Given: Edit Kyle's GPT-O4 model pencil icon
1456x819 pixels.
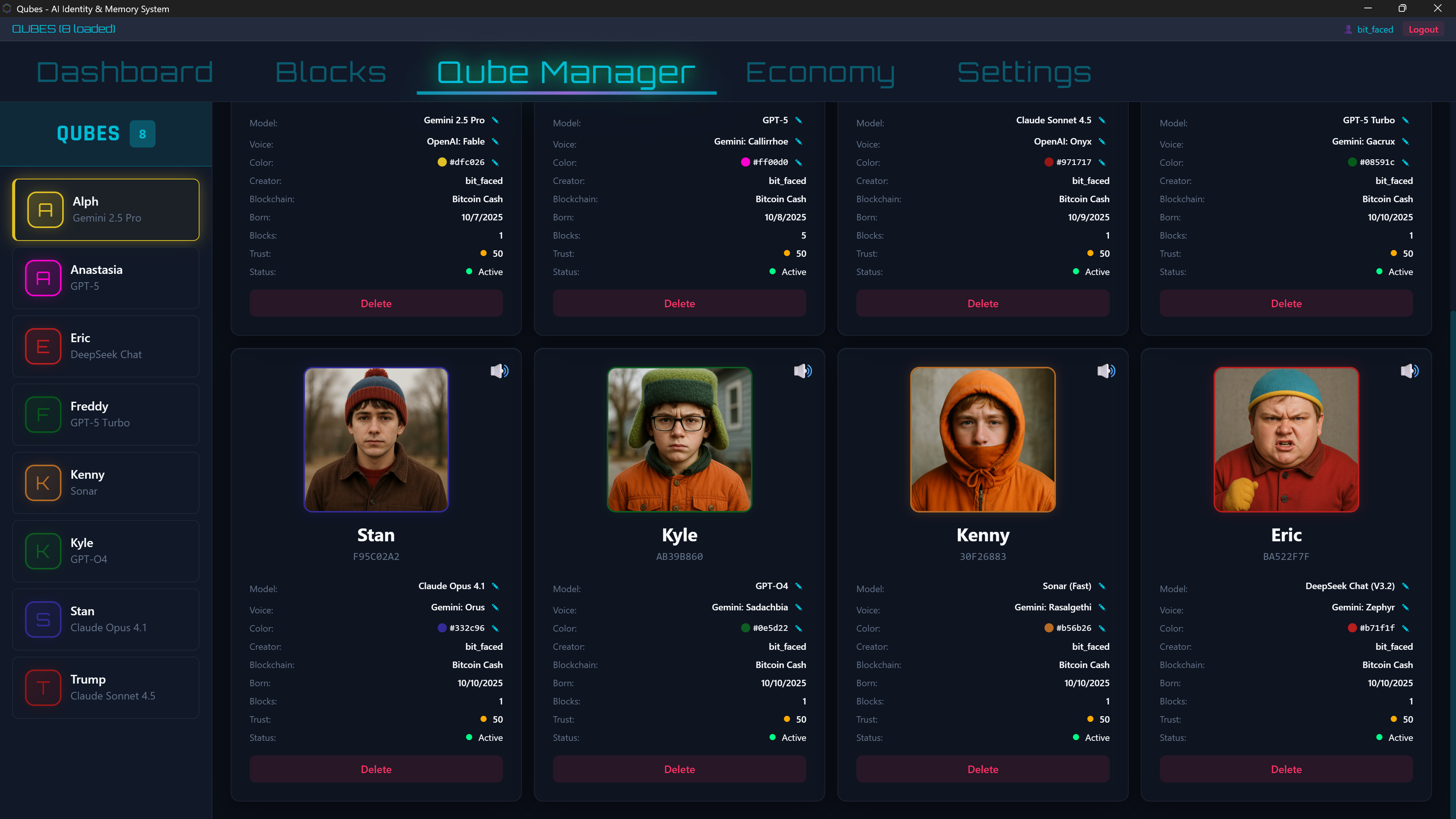Looking at the screenshot, I should pyautogui.click(x=799, y=587).
